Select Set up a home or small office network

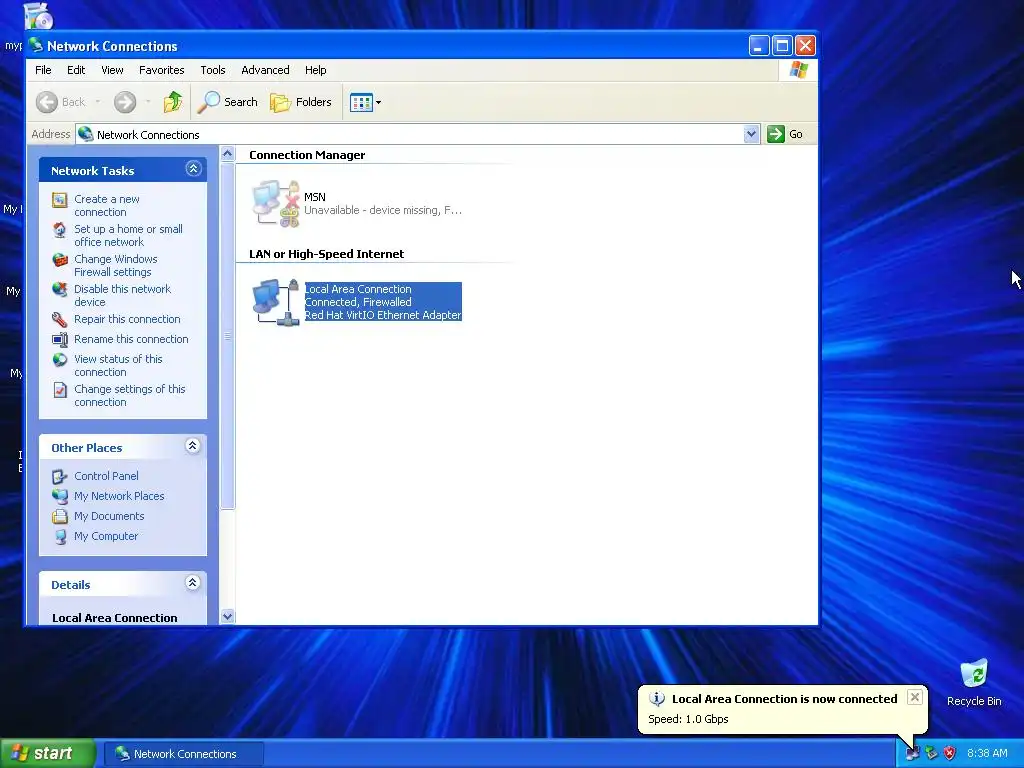[x=128, y=236]
